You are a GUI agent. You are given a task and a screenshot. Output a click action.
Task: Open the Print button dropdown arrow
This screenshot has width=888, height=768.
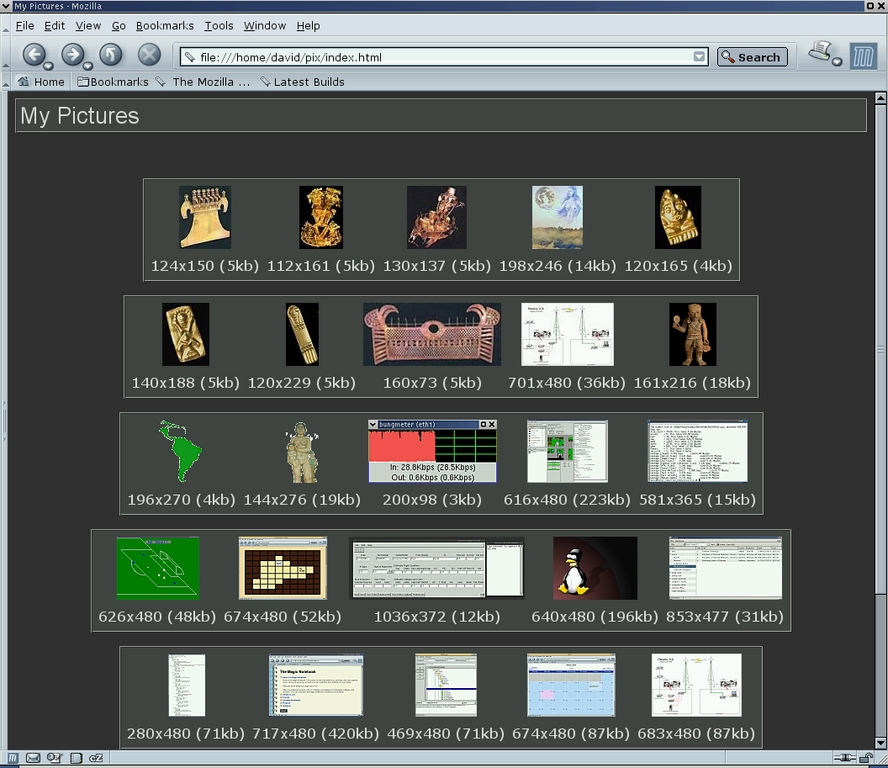click(x=837, y=62)
